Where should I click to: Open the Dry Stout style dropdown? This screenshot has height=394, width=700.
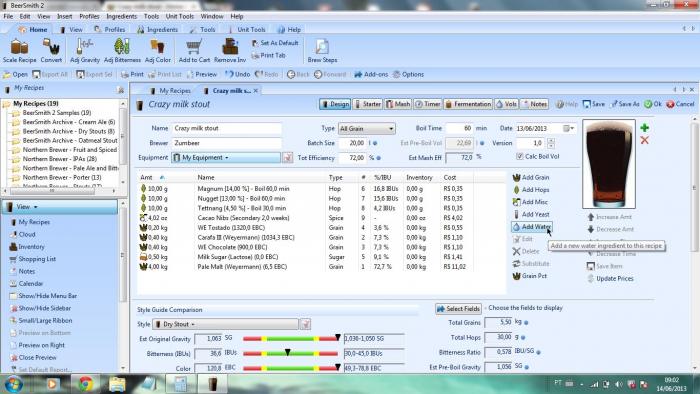tap(225, 324)
